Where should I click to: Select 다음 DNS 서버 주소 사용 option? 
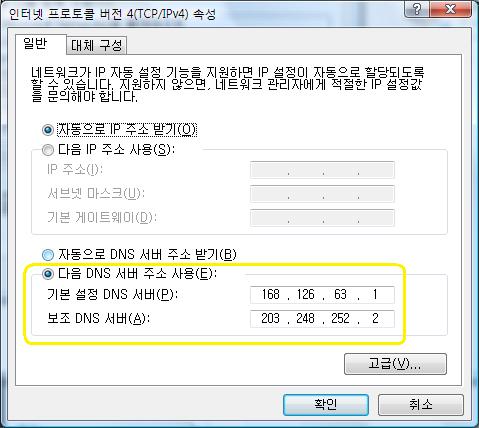(48, 274)
